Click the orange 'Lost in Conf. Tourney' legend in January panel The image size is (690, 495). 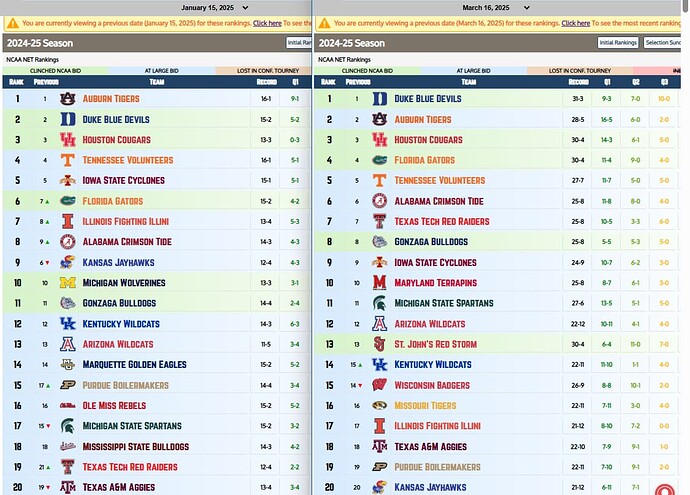tap(263, 71)
